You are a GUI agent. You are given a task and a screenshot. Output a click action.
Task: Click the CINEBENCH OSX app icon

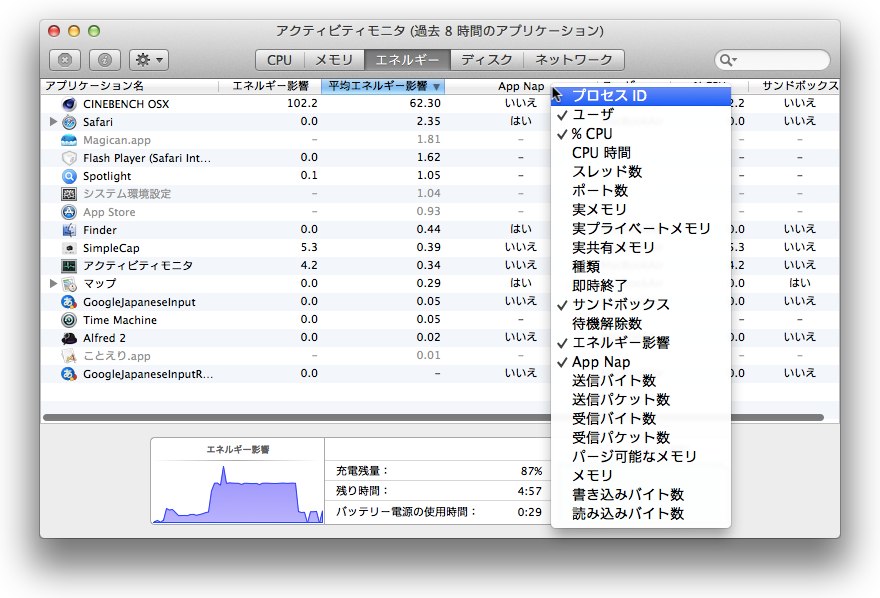[x=69, y=104]
